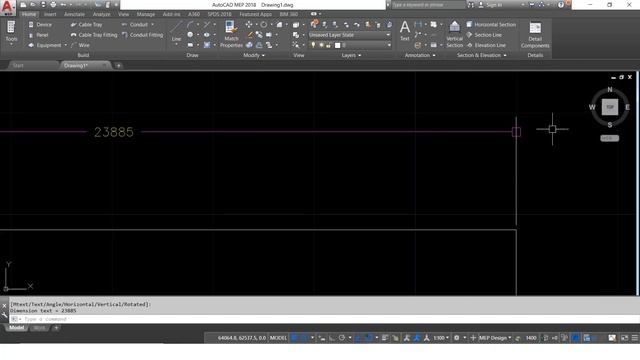
Task: Open the Analyze ribbon tab
Action: [101, 14]
